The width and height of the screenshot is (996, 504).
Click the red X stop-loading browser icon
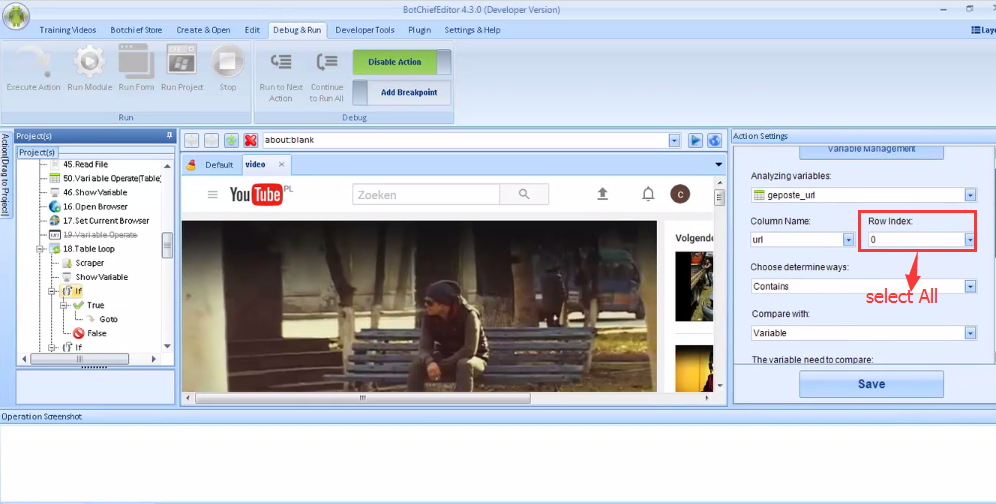pos(250,140)
